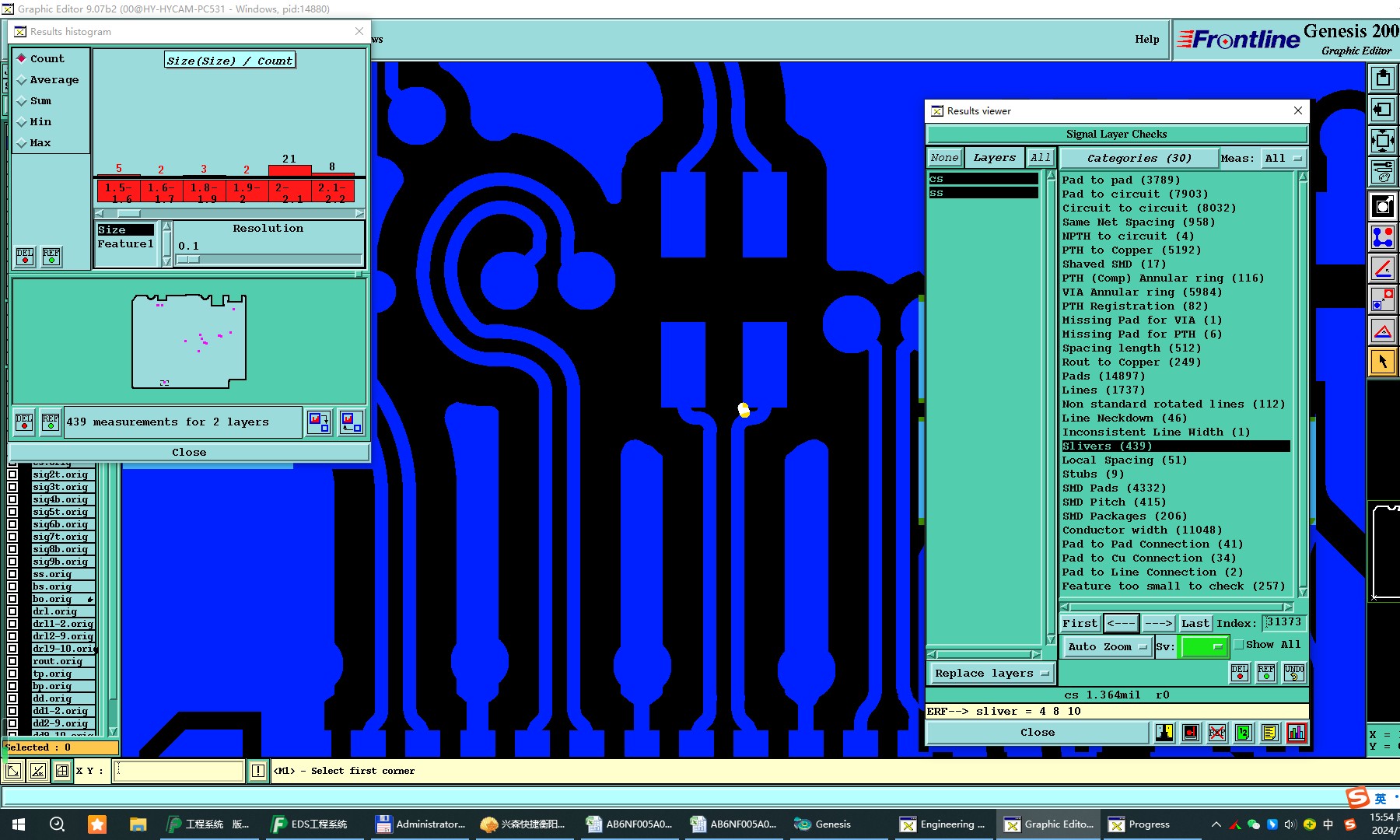Select the None layers option

944,157
